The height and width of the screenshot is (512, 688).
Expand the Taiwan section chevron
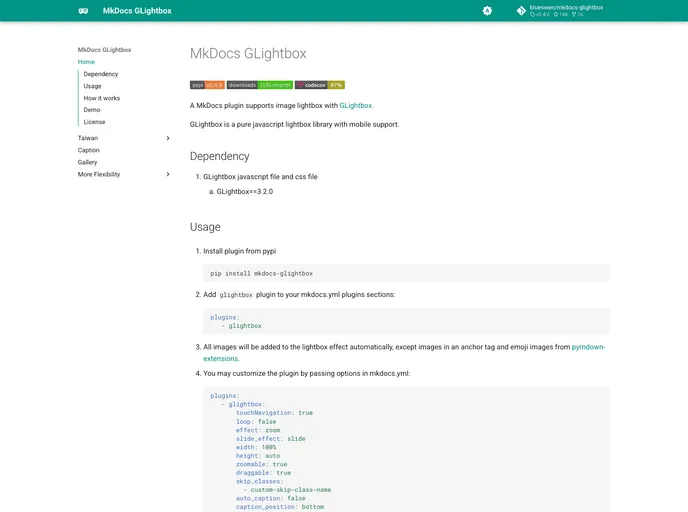coord(168,138)
